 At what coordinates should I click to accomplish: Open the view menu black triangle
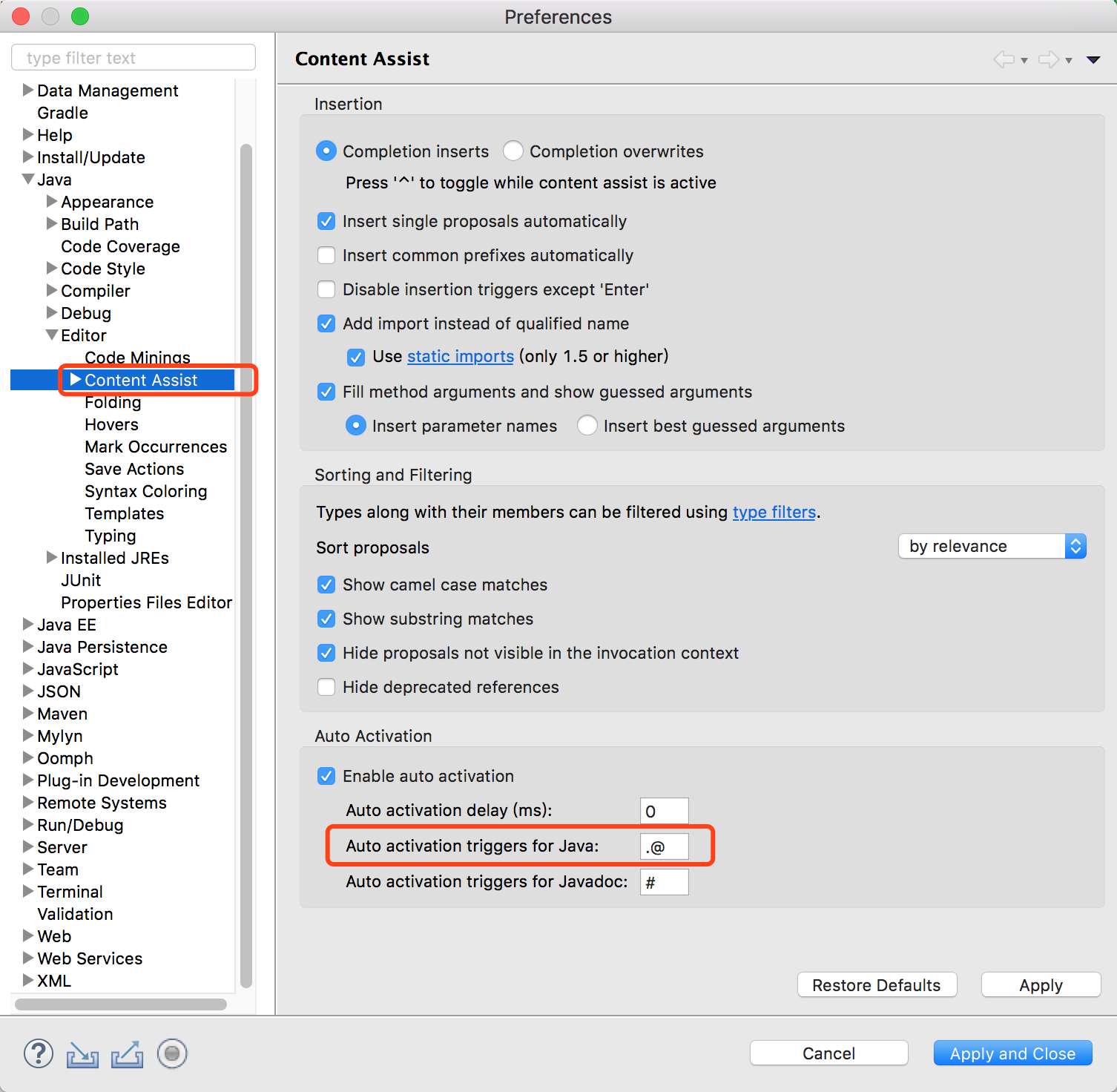click(x=1093, y=60)
